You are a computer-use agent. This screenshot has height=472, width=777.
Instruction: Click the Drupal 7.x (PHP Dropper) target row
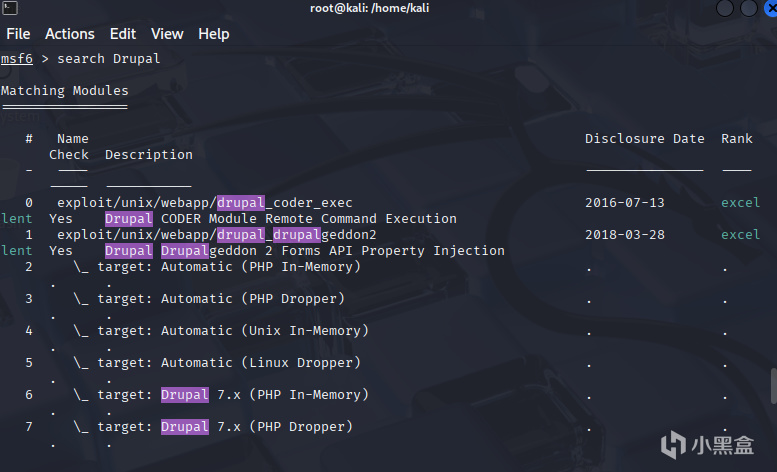point(213,426)
